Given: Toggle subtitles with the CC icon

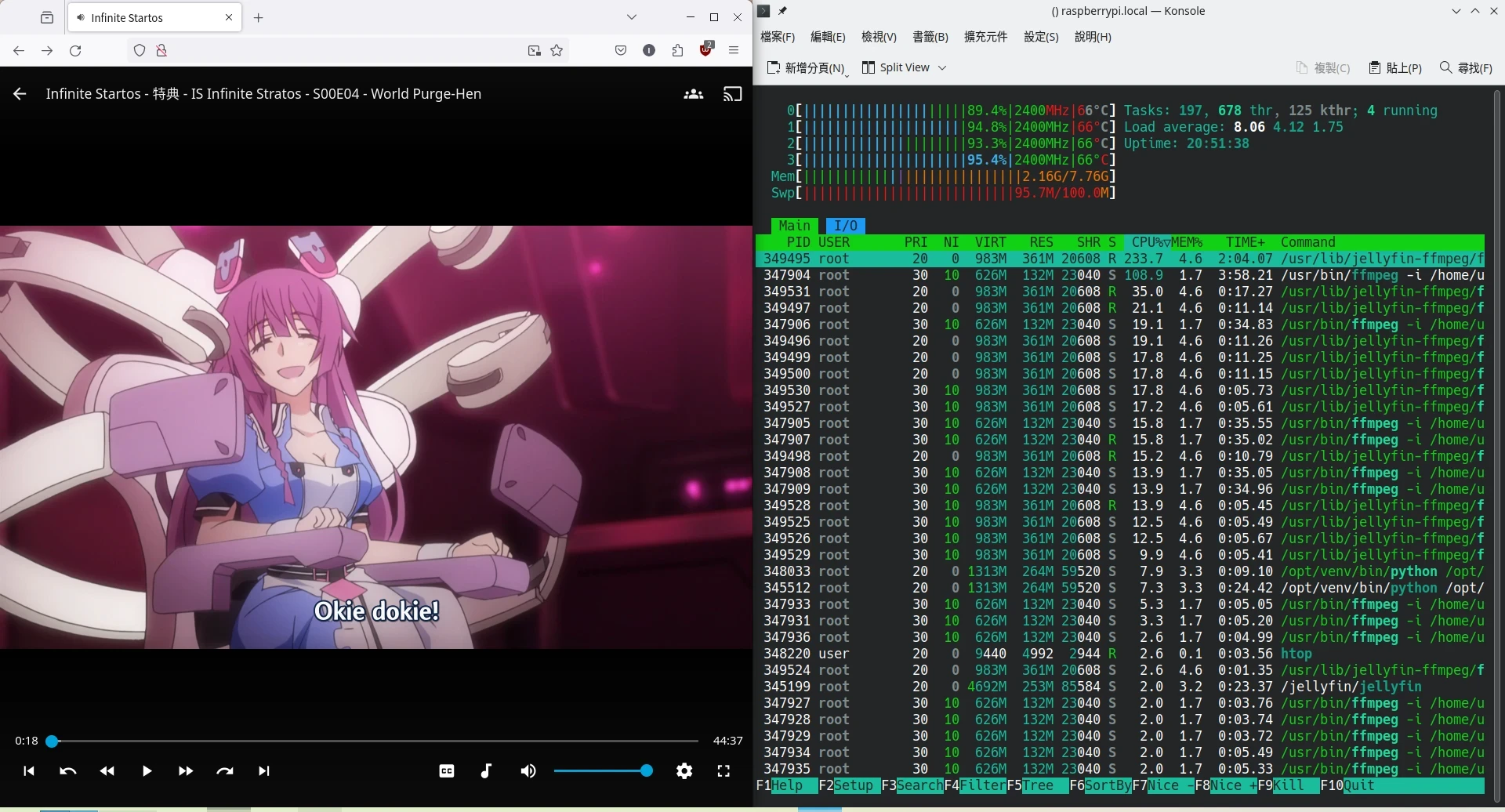Looking at the screenshot, I should coord(447,771).
